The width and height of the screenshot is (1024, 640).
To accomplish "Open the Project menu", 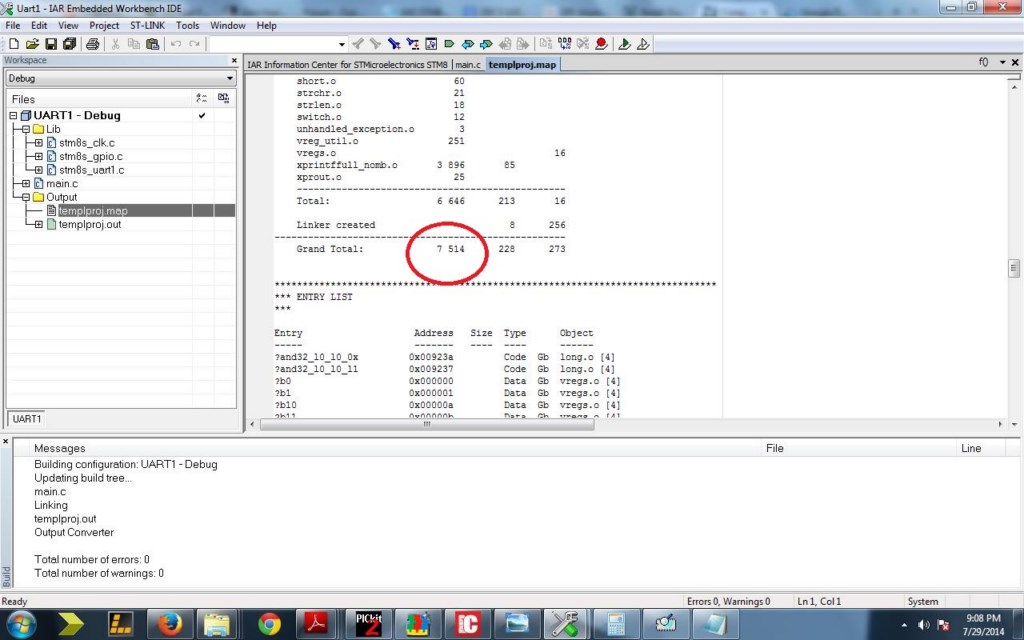I will coord(104,25).
